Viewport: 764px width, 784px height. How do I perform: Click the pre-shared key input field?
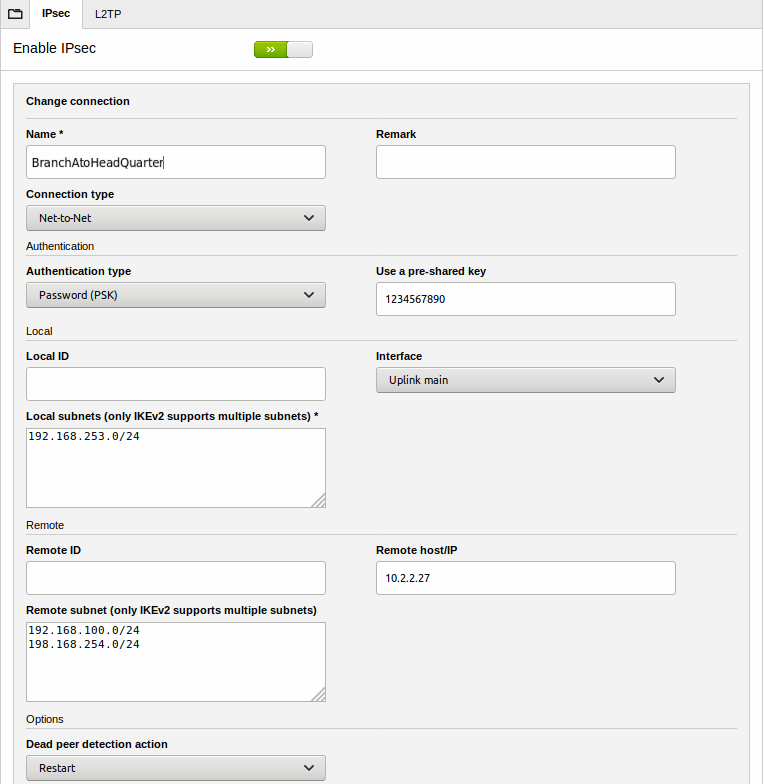click(525, 299)
